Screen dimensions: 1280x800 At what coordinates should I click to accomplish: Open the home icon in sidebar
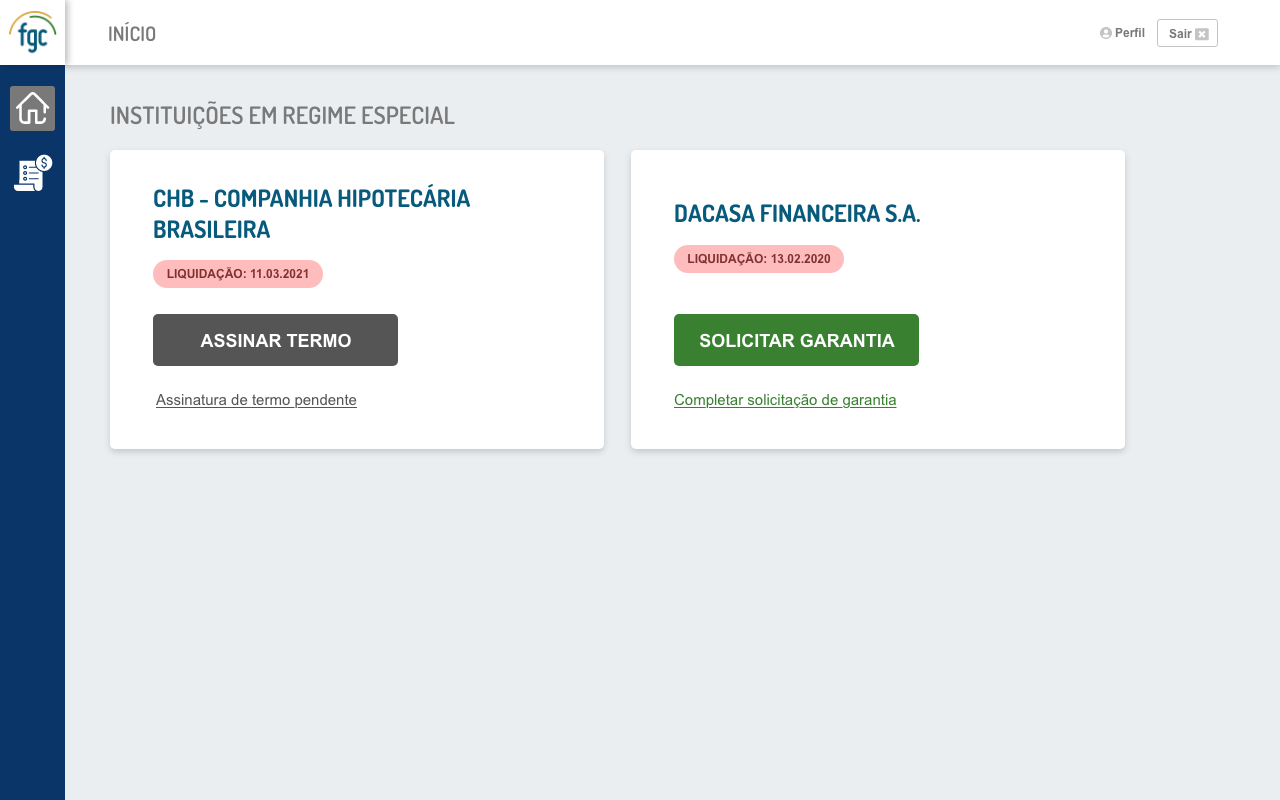[32, 108]
